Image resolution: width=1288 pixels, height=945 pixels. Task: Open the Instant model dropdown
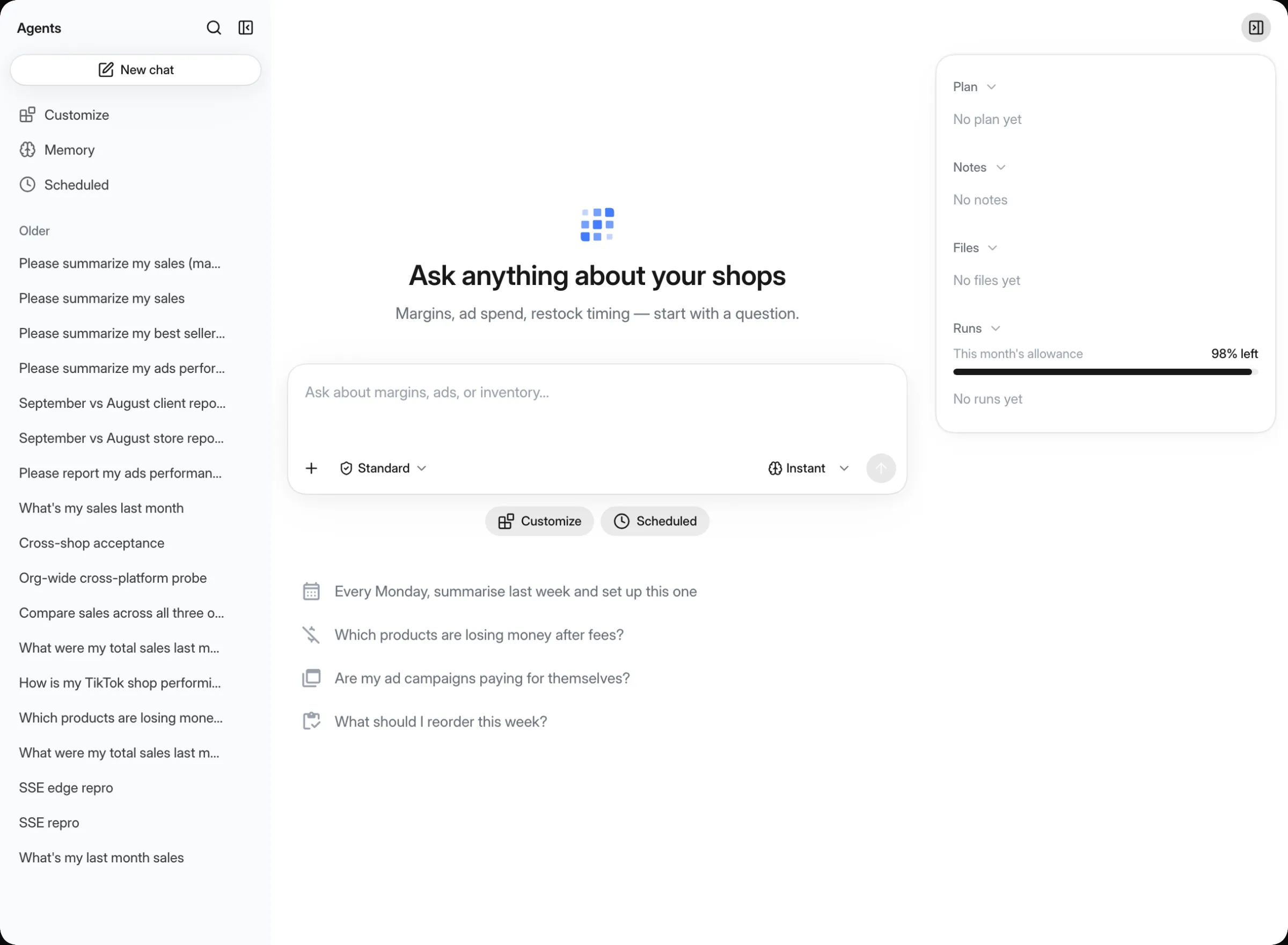click(808, 468)
